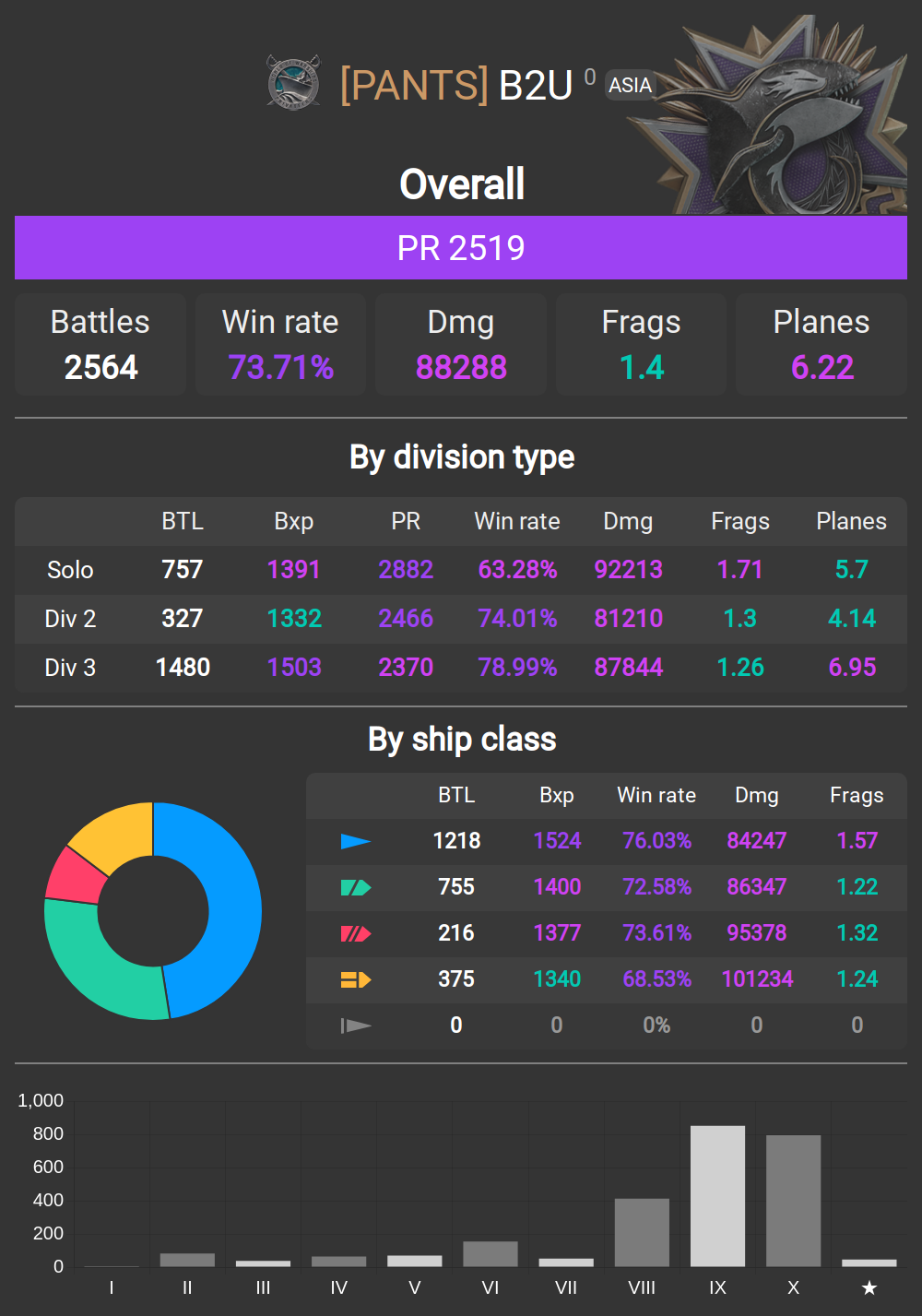Open the [PANTS] clan tag link
Screen dimensions: 922x1316
click(x=414, y=85)
